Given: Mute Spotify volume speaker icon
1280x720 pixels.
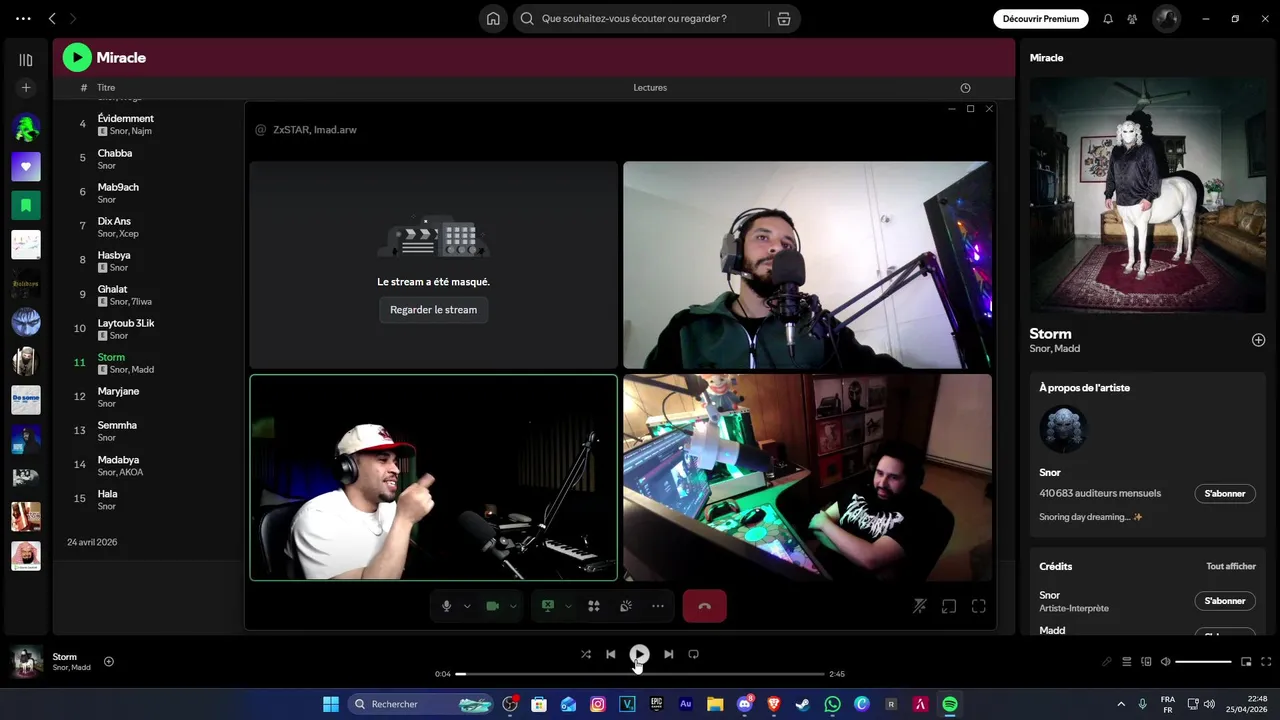Looking at the screenshot, I should [x=1165, y=662].
